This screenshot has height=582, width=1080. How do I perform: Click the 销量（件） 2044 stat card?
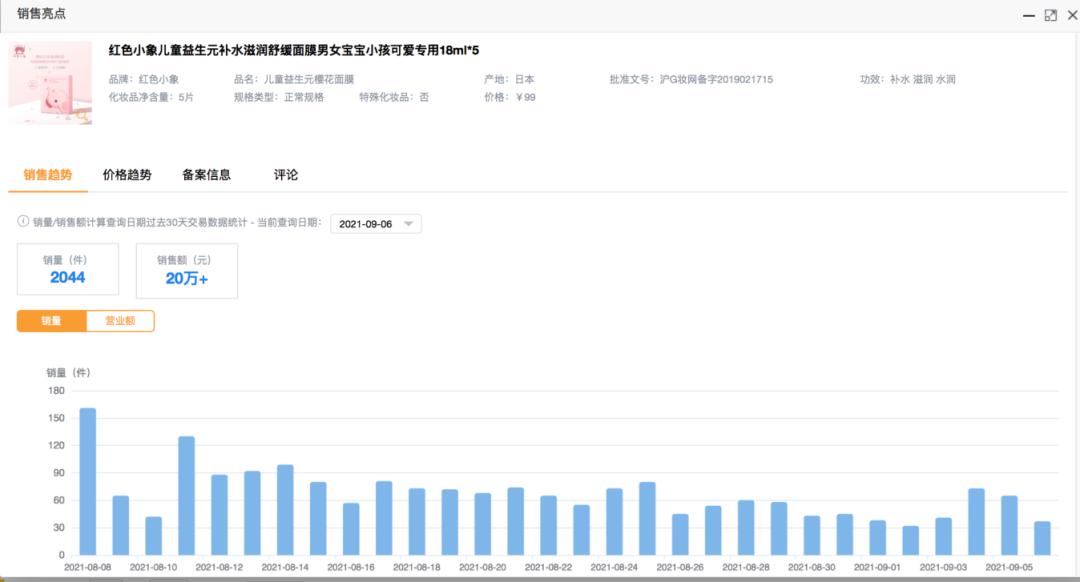[x=68, y=270]
